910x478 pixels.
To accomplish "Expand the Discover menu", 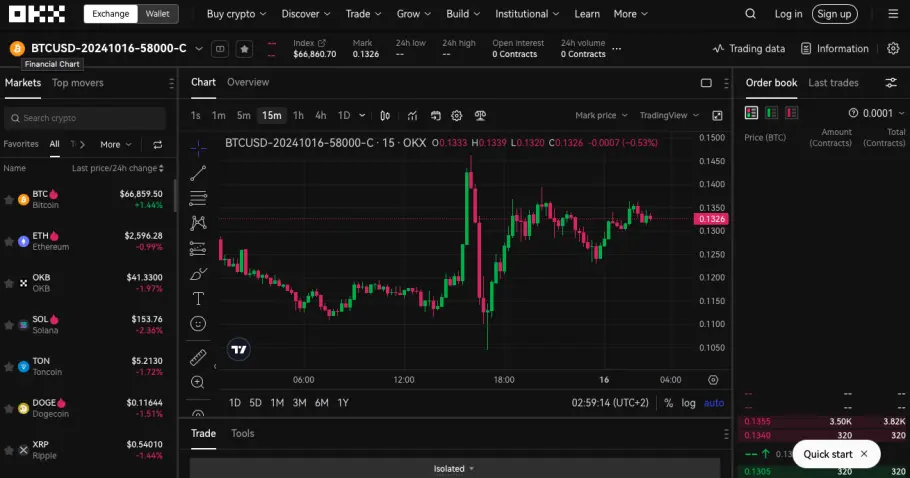I will pos(306,14).
